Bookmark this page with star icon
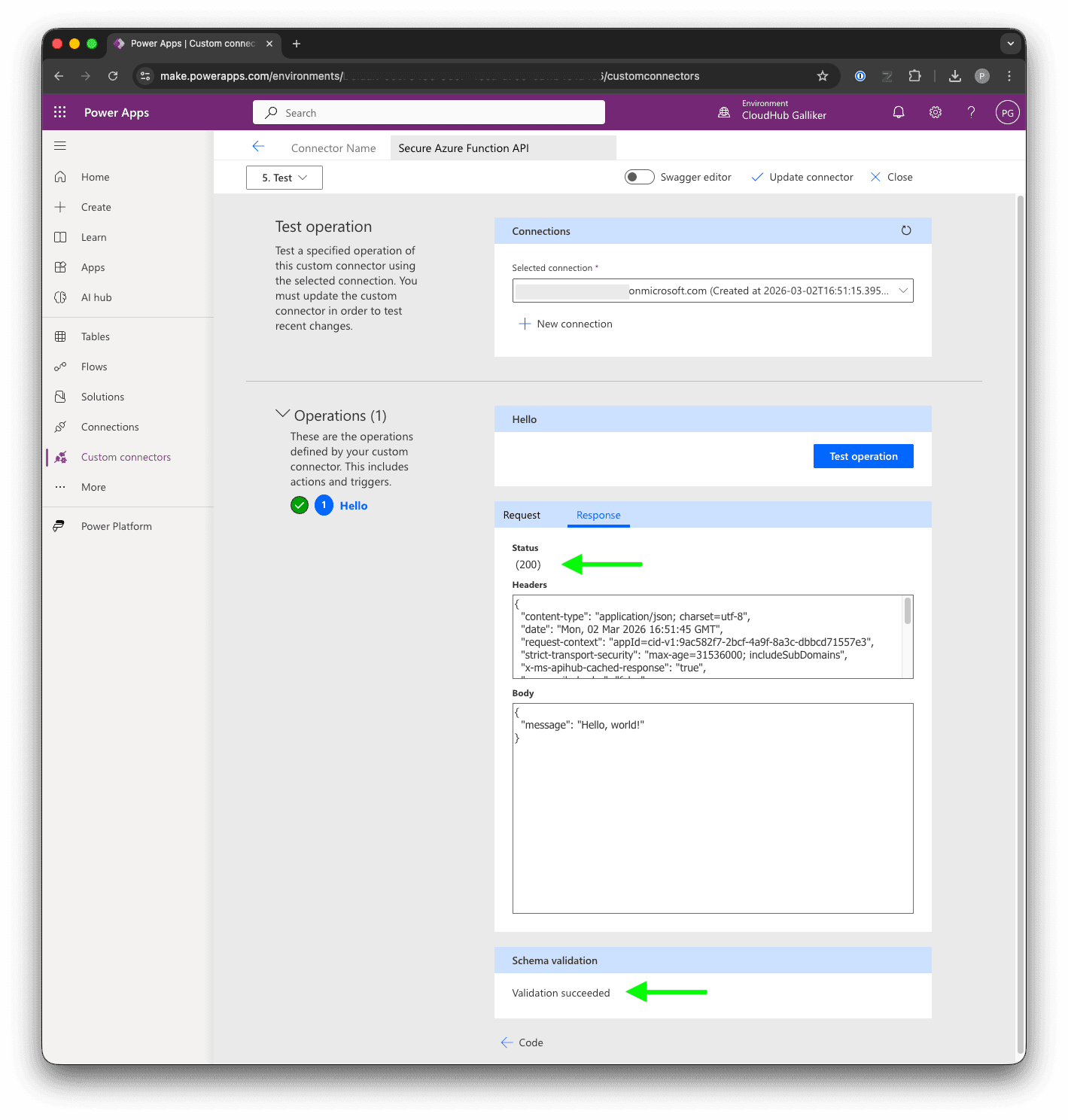The image size is (1068, 1120). 822,76
